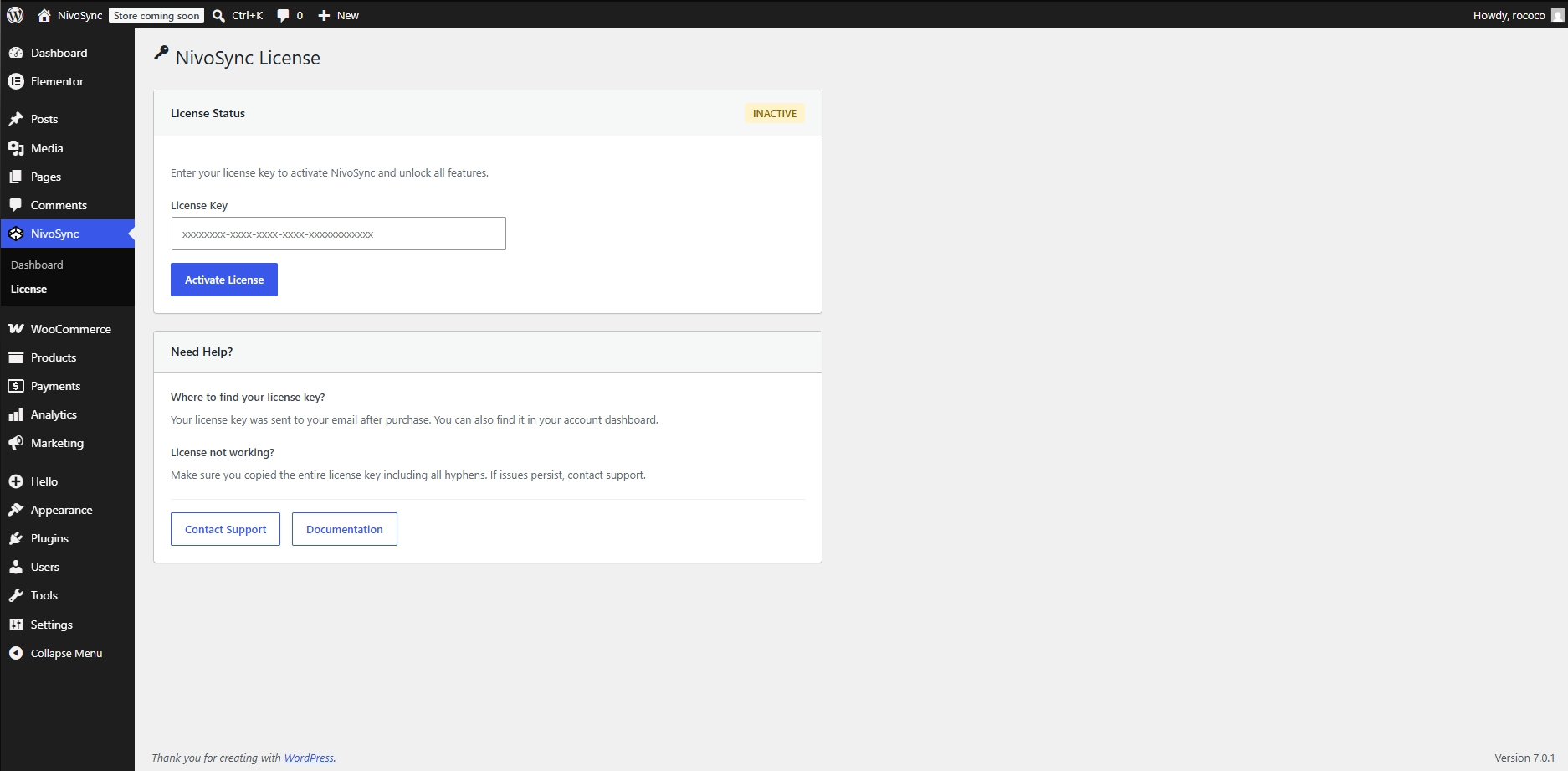Select NivoSync Dashboard submenu item
The width and height of the screenshot is (1568, 771).
(x=37, y=265)
